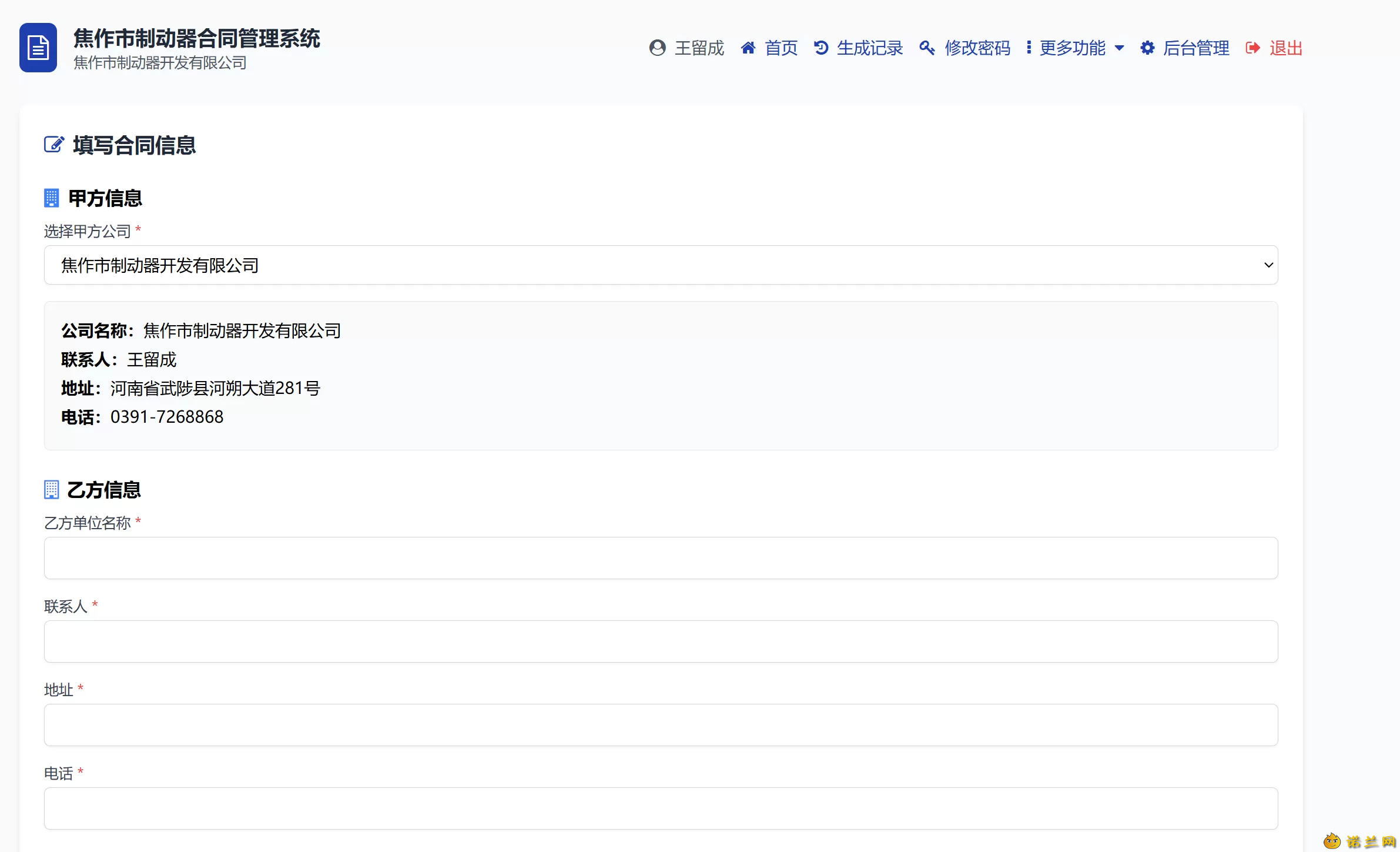This screenshot has width=1400, height=852.
Task: Open the 选择甲方公司 select box
Action: (x=661, y=265)
